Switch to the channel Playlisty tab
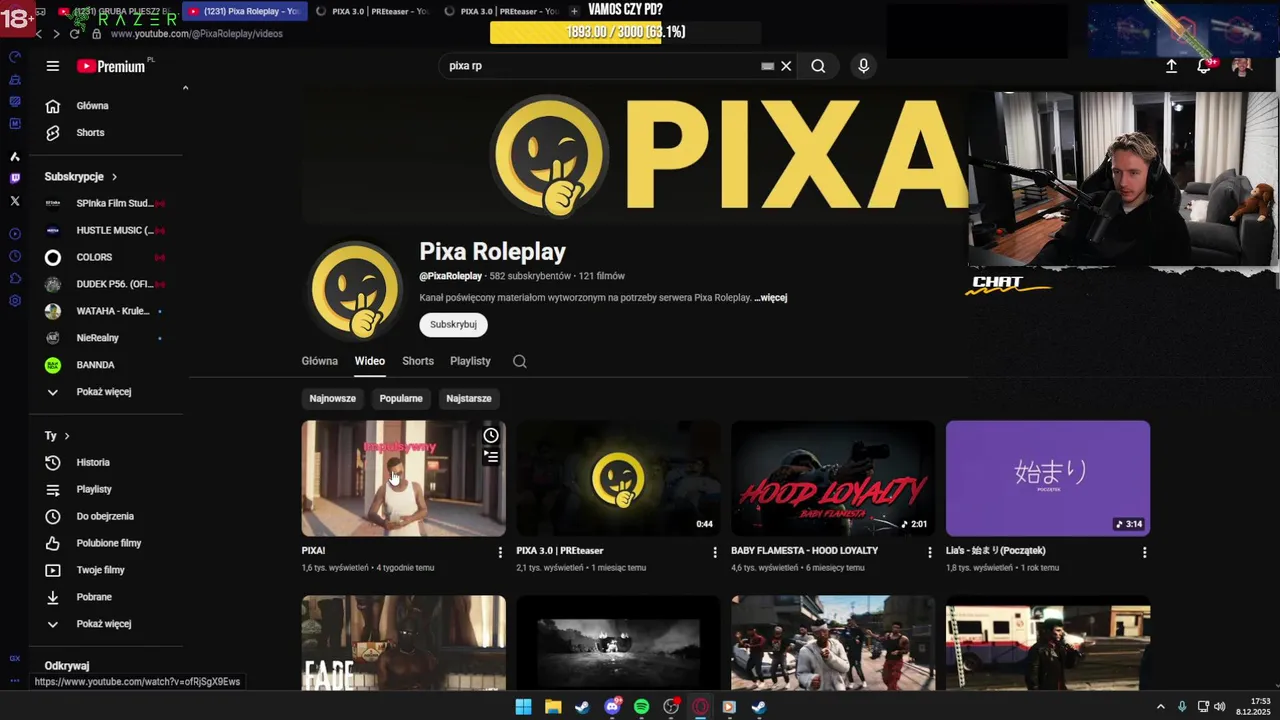1280x720 pixels. [x=470, y=361]
